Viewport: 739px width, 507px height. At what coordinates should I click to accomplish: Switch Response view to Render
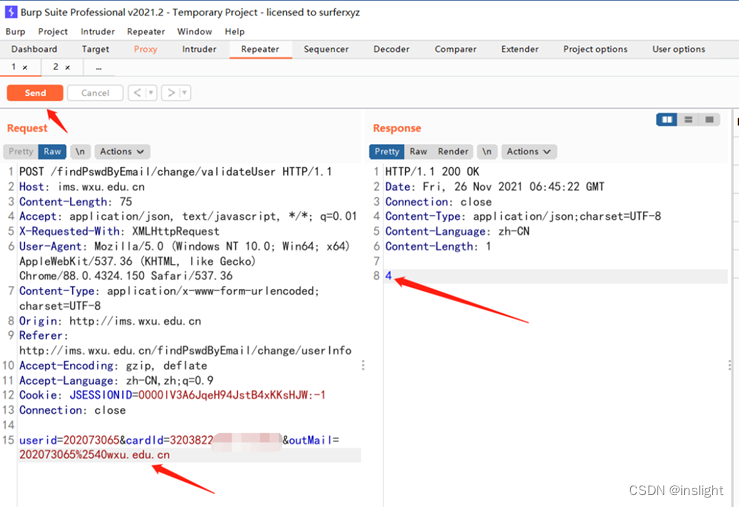click(x=453, y=151)
